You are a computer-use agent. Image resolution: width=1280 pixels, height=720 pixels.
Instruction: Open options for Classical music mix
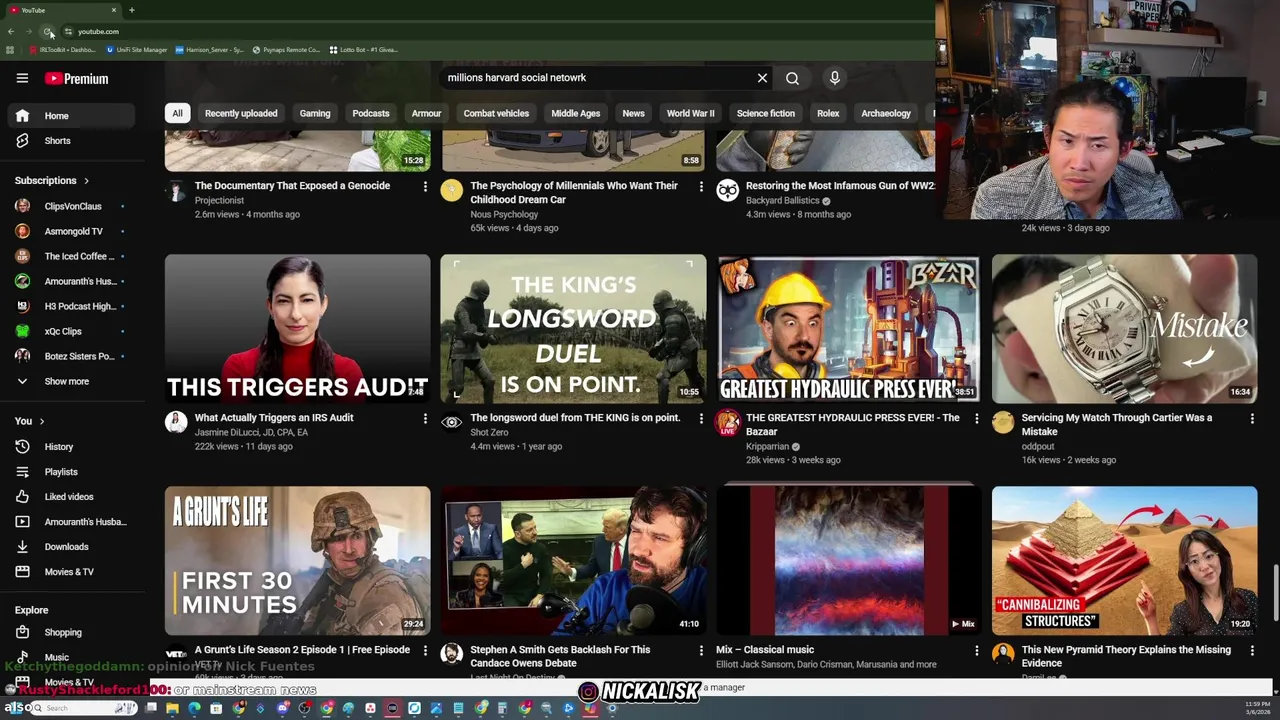click(x=977, y=651)
